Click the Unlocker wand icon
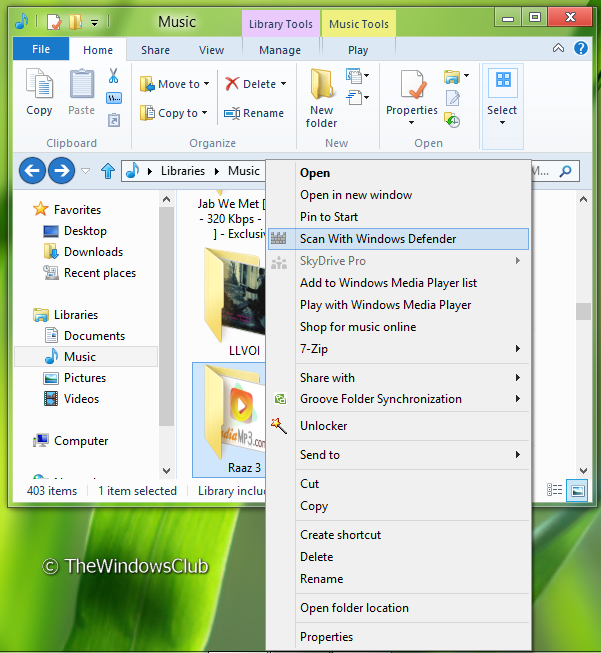The image size is (601, 653). coord(279,426)
